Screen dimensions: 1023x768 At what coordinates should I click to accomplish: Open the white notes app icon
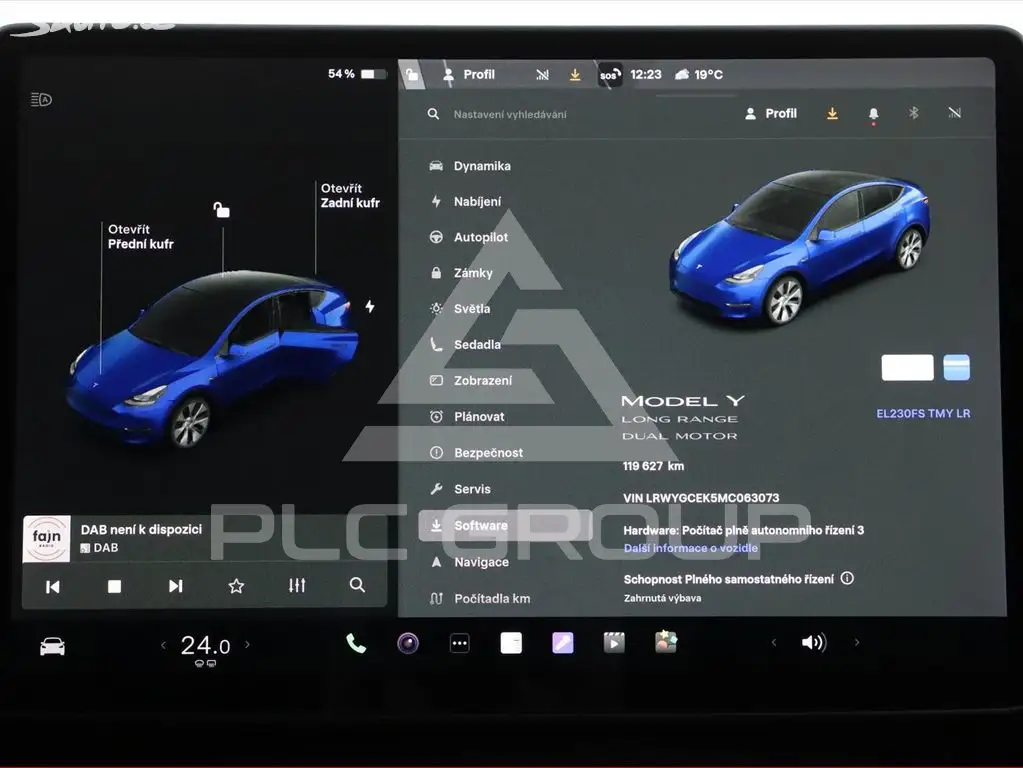(511, 643)
